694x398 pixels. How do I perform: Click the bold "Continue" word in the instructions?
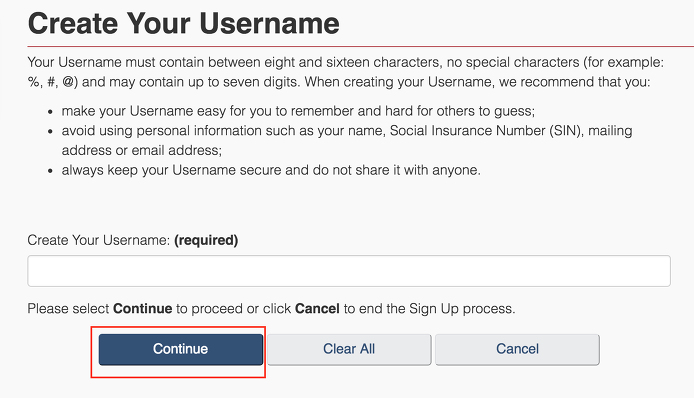click(x=143, y=309)
